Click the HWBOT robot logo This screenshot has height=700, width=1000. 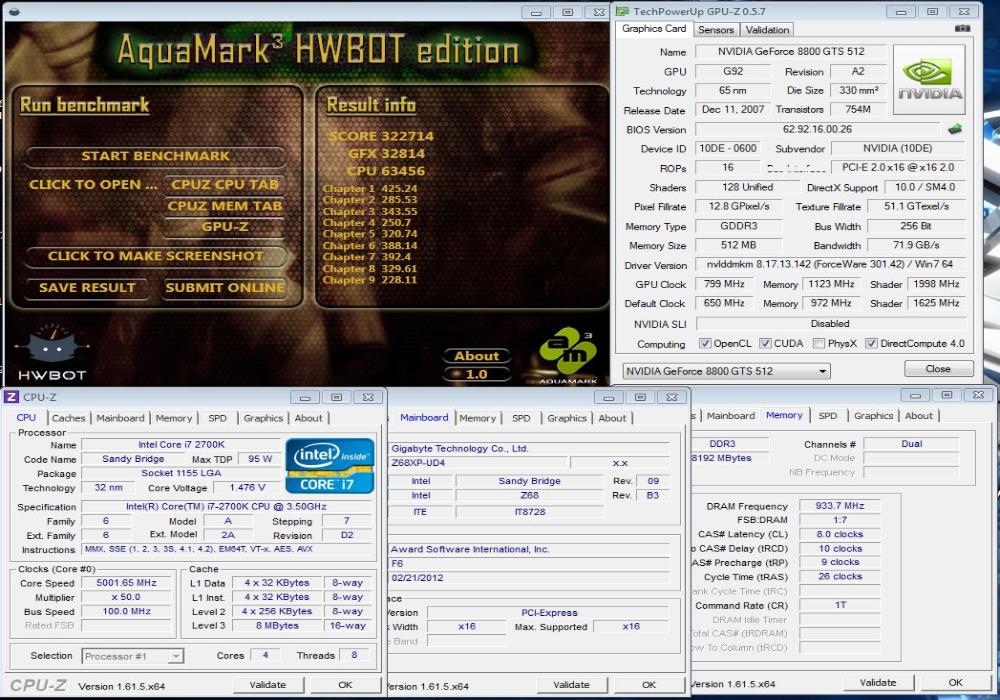52,353
